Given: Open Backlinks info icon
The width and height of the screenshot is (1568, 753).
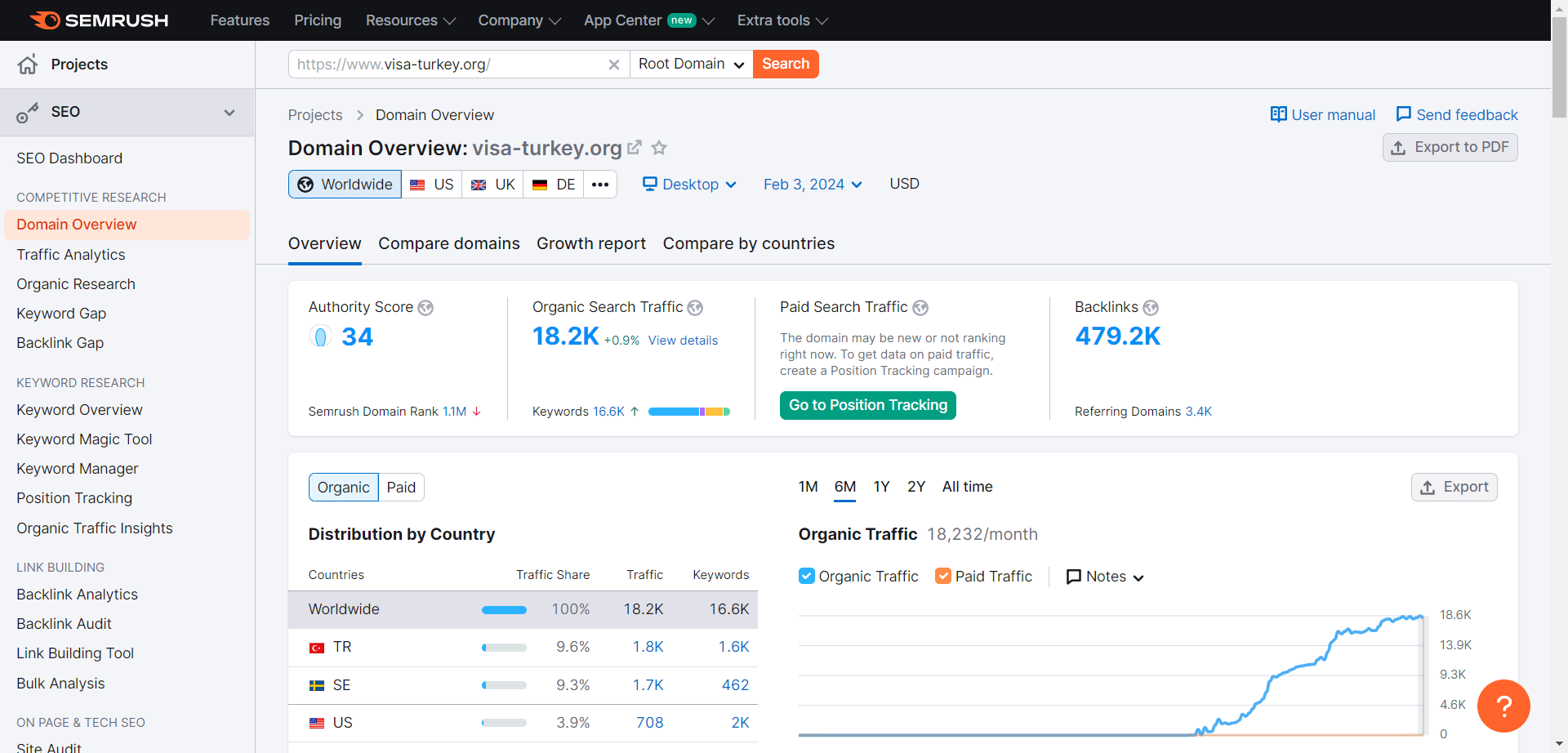Looking at the screenshot, I should coord(1151,308).
